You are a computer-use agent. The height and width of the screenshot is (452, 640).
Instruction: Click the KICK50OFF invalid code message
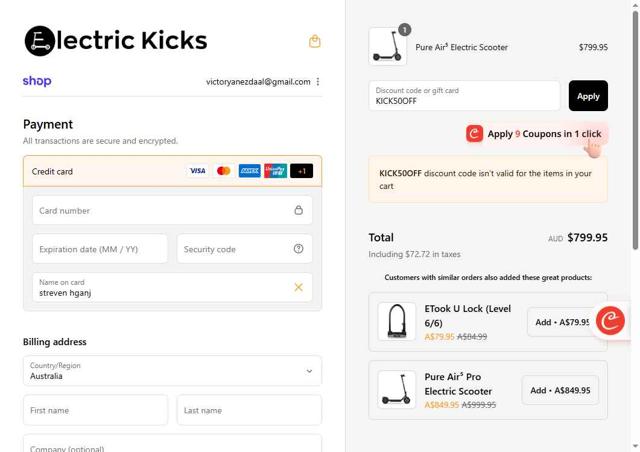(x=488, y=179)
